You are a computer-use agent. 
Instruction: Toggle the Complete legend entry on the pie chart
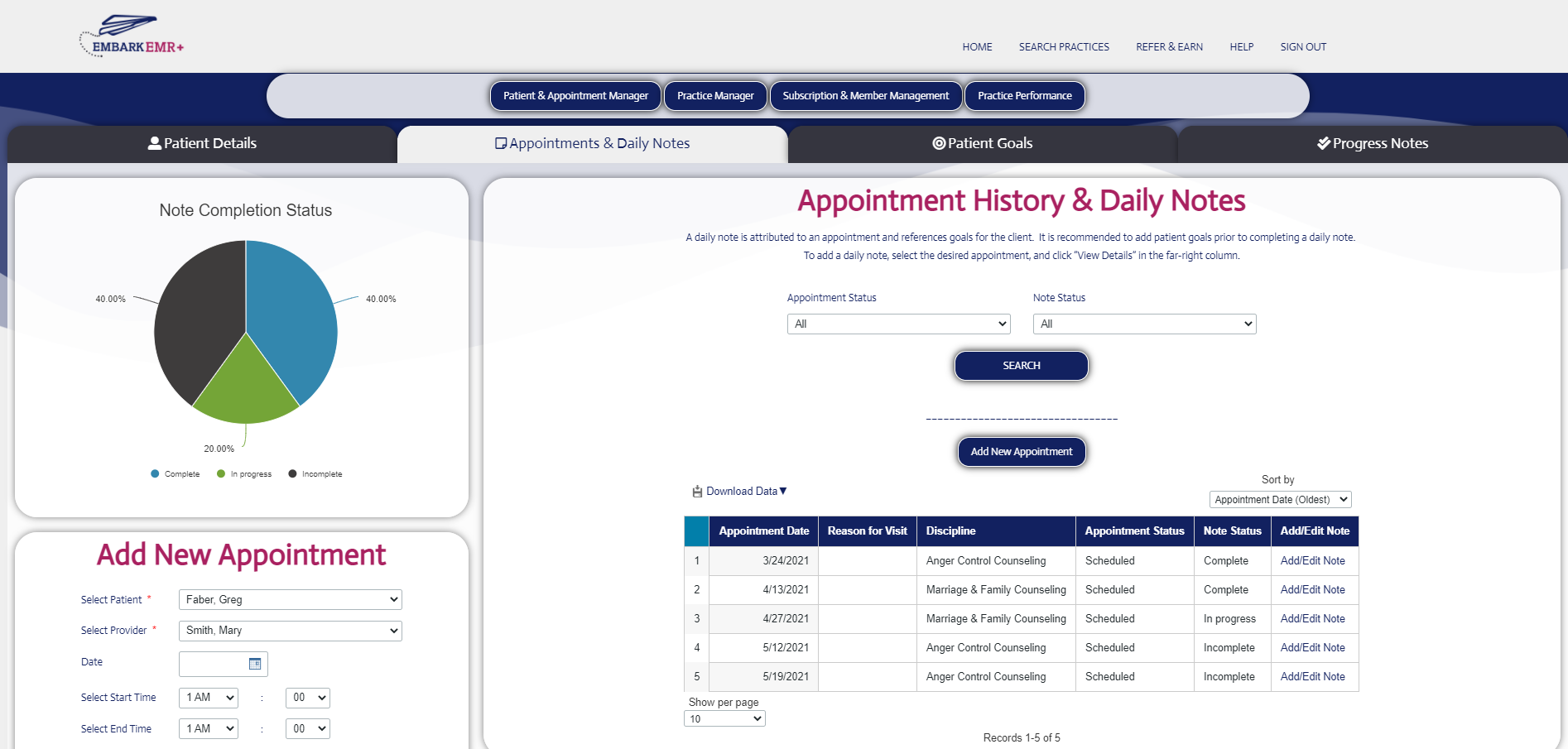pyautogui.click(x=175, y=473)
